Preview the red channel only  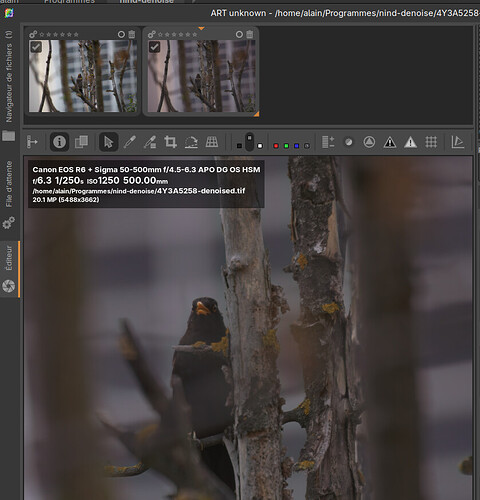point(276,146)
